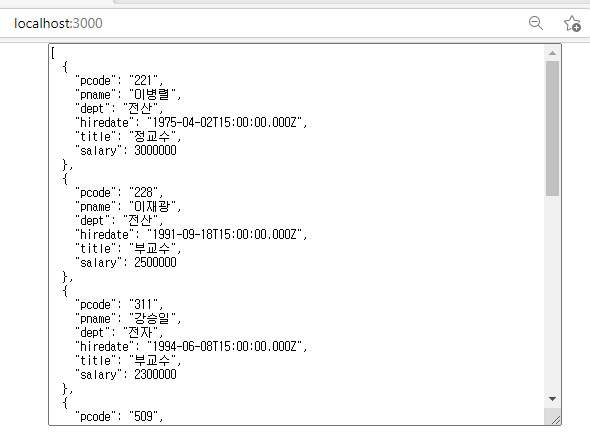Click hiredate "1991-09-18T15:00:00.000Z" line

(x=191, y=235)
